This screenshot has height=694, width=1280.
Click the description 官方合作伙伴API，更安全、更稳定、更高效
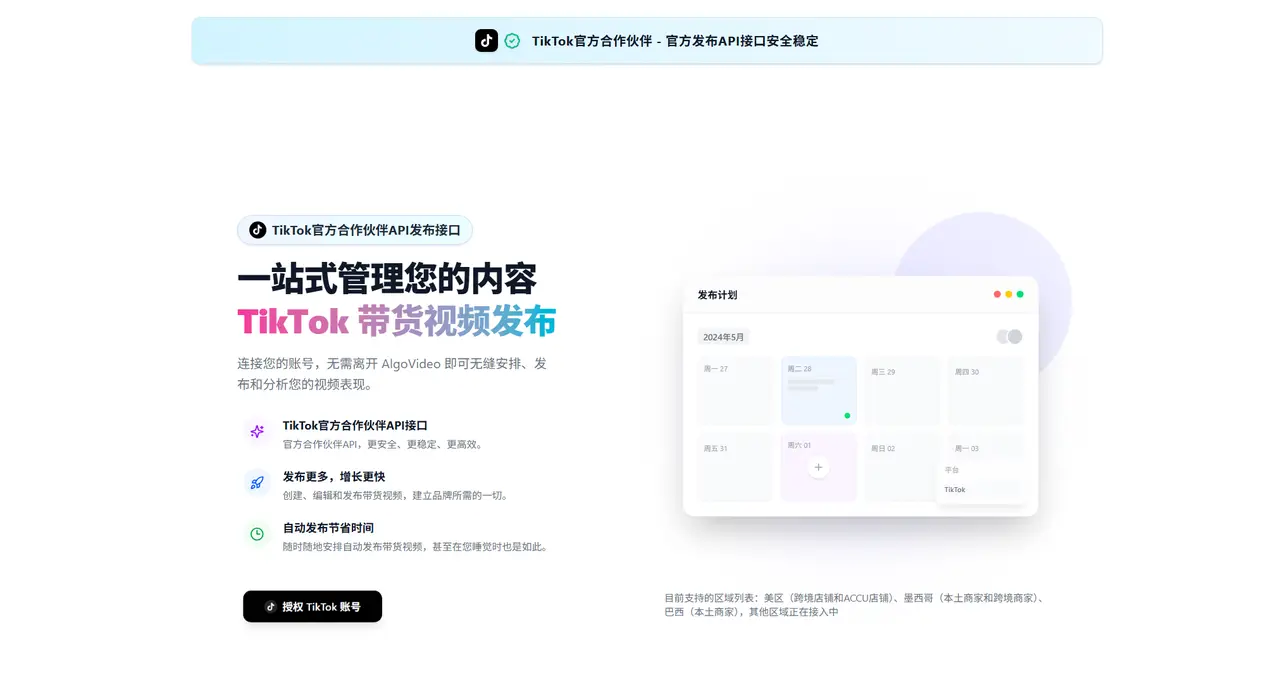(384, 445)
